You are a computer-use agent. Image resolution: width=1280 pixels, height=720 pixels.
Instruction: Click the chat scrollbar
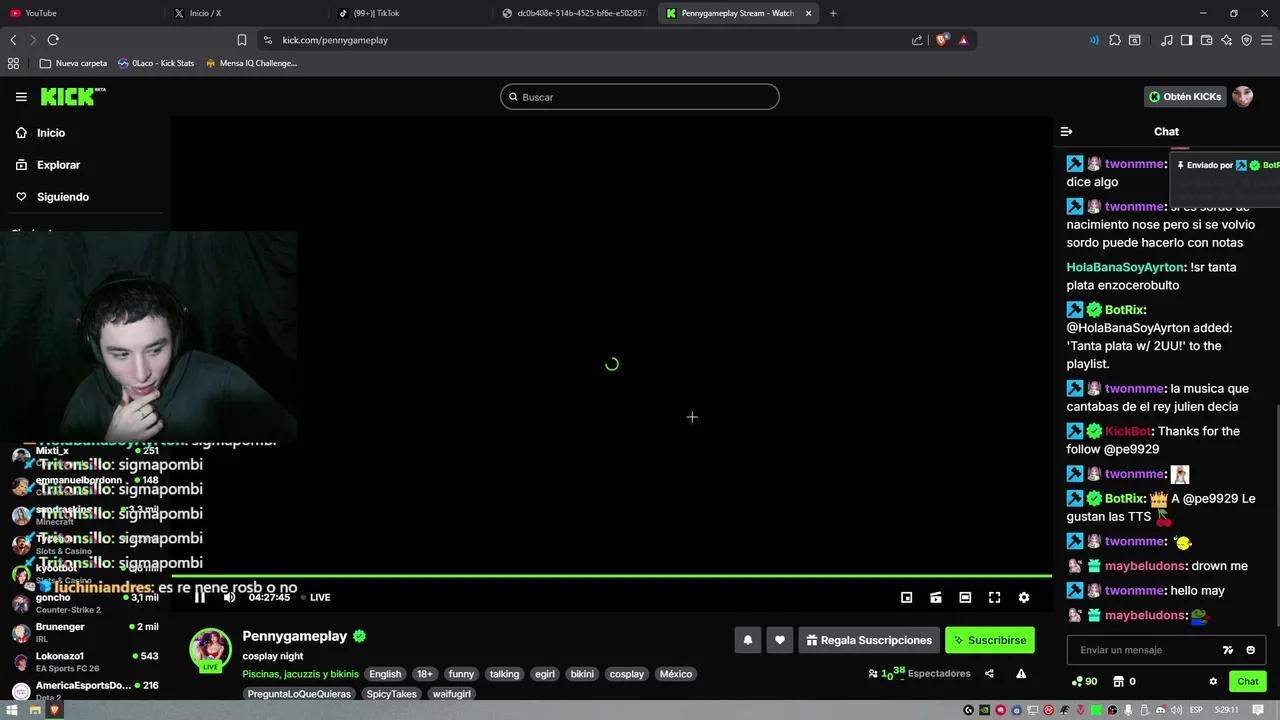coord(1276,515)
